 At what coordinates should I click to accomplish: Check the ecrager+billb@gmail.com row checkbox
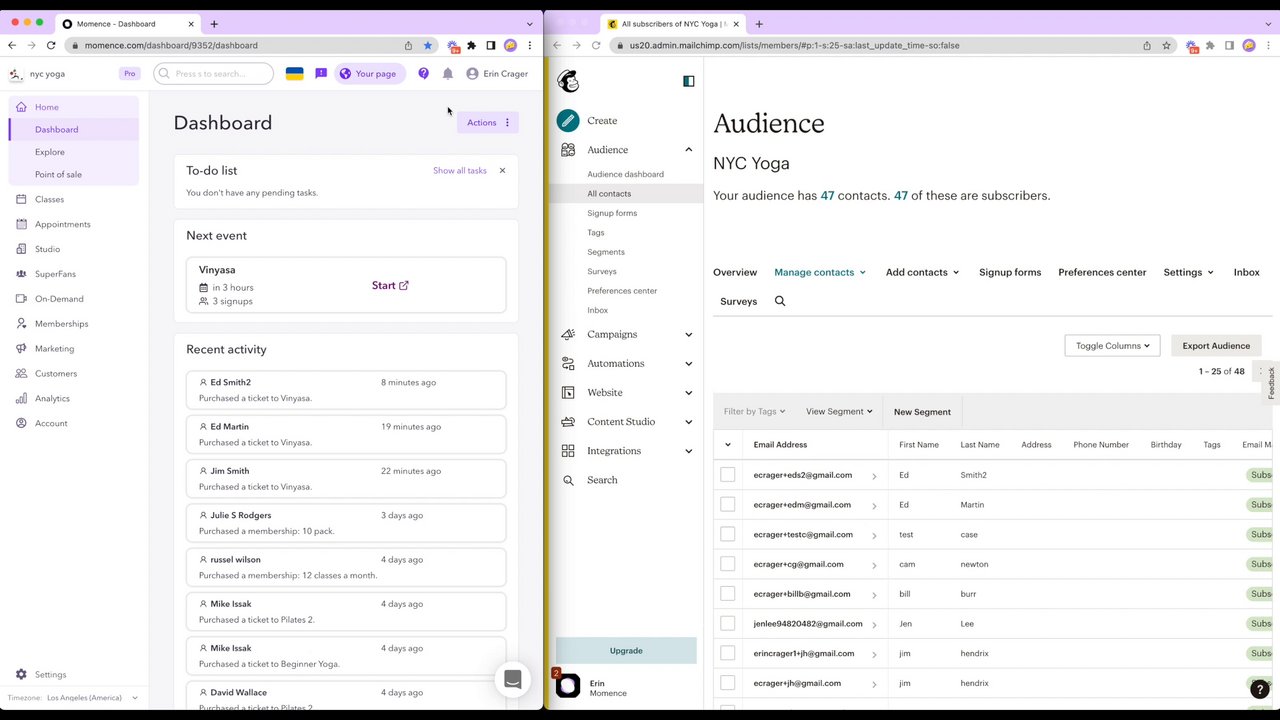pyautogui.click(x=728, y=594)
